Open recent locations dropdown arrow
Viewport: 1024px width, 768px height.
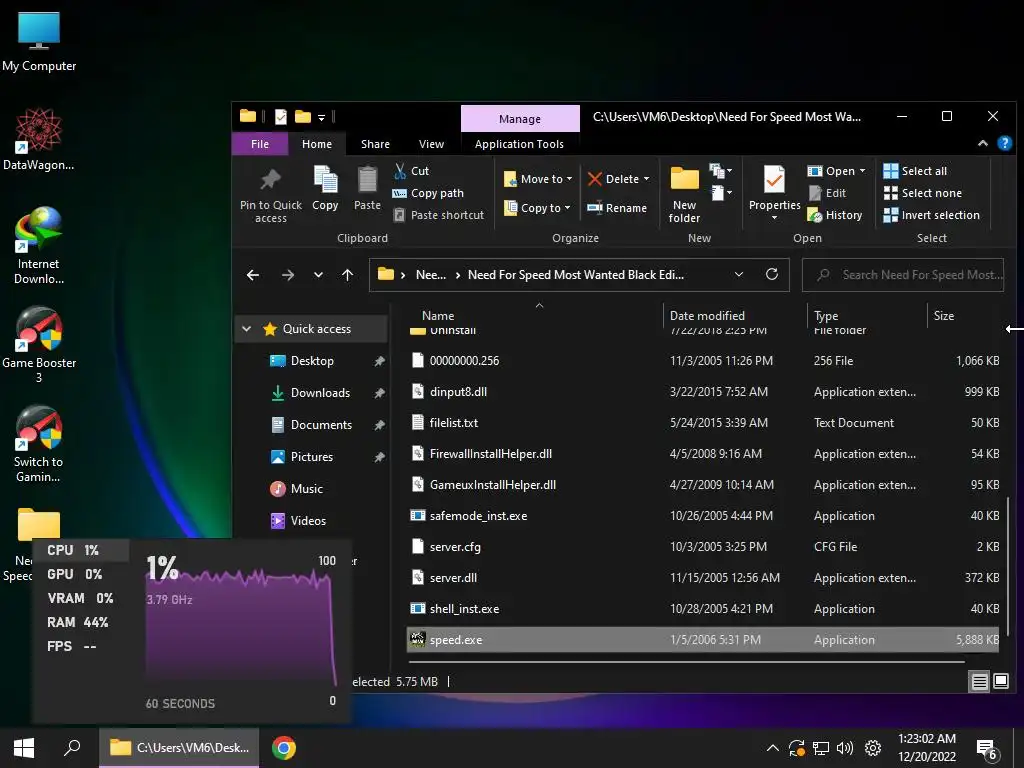tap(318, 275)
